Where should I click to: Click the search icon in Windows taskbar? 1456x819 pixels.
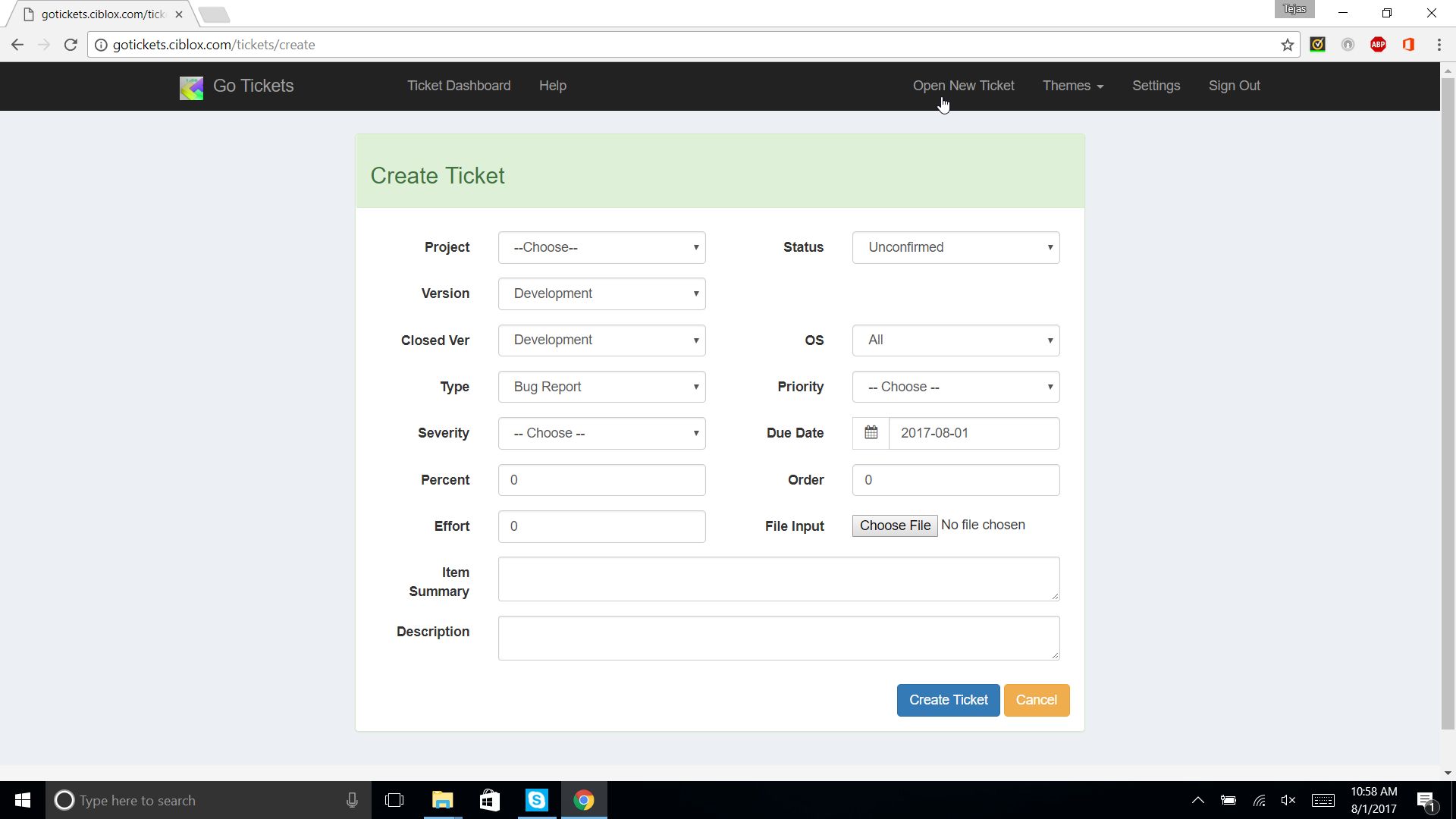(x=65, y=800)
